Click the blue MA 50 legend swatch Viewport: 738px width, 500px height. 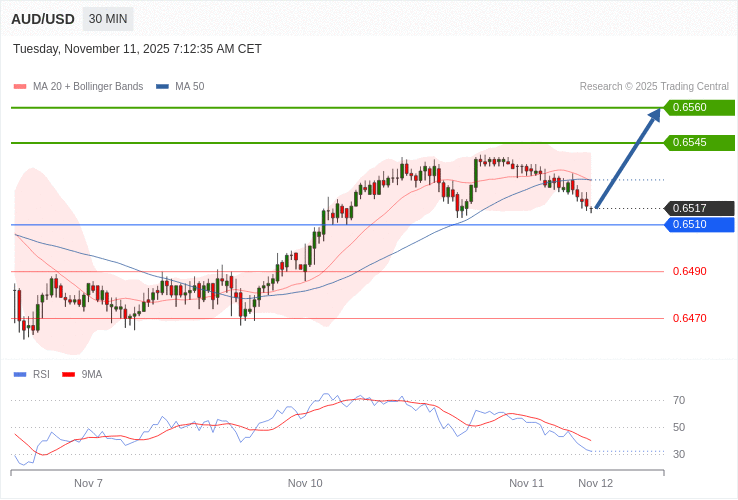pos(162,87)
